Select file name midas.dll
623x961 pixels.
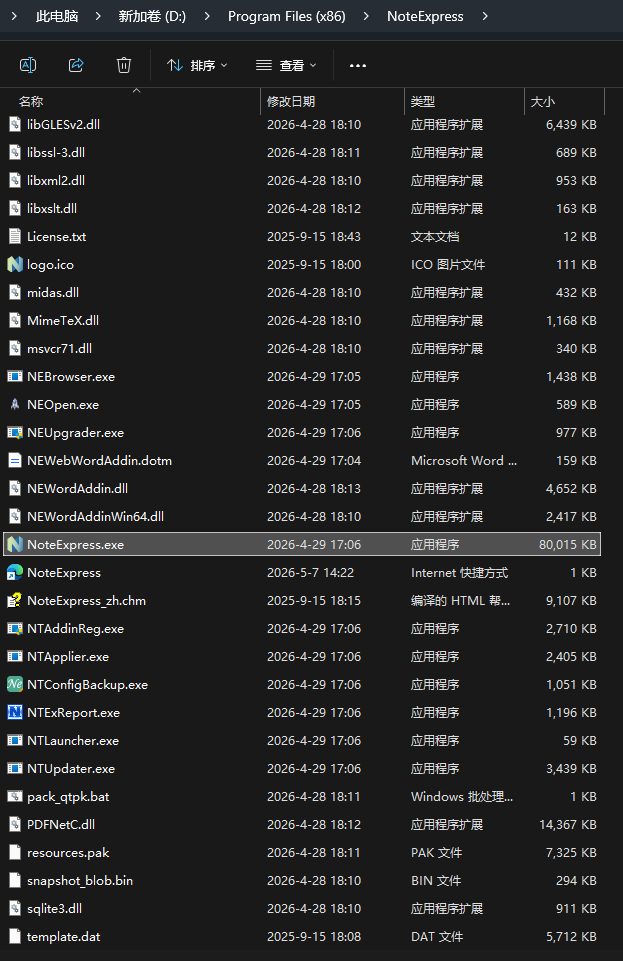click(x=53, y=293)
